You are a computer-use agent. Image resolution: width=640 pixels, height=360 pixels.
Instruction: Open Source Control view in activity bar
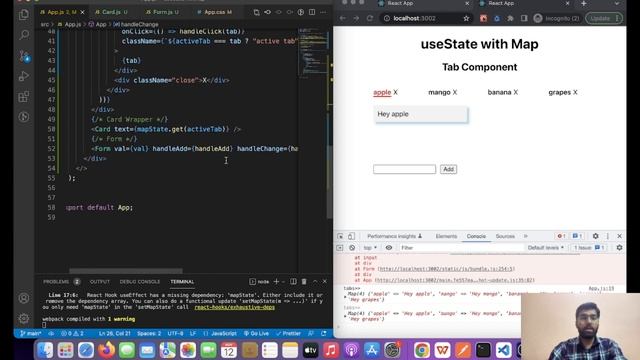24,56
